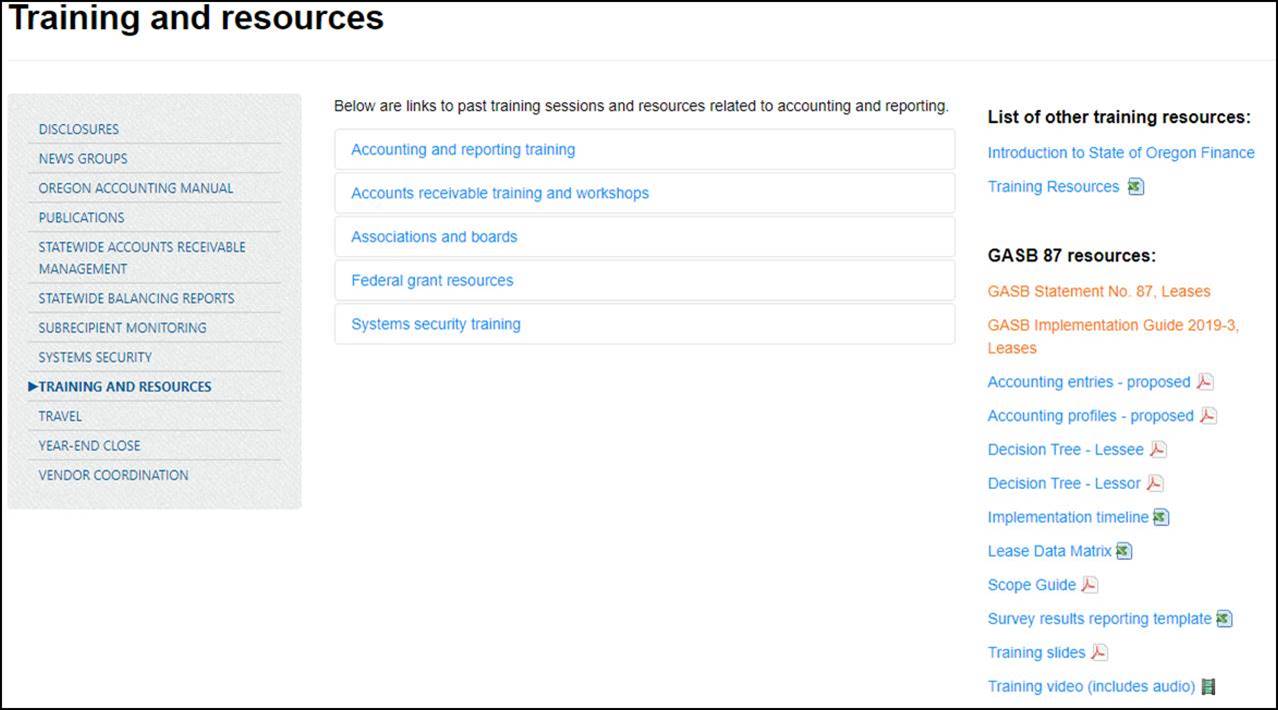Click PDF icon beside Accounting profiles - proposed
The width and height of the screenshot is (1278, 710).
(1208, 416)
